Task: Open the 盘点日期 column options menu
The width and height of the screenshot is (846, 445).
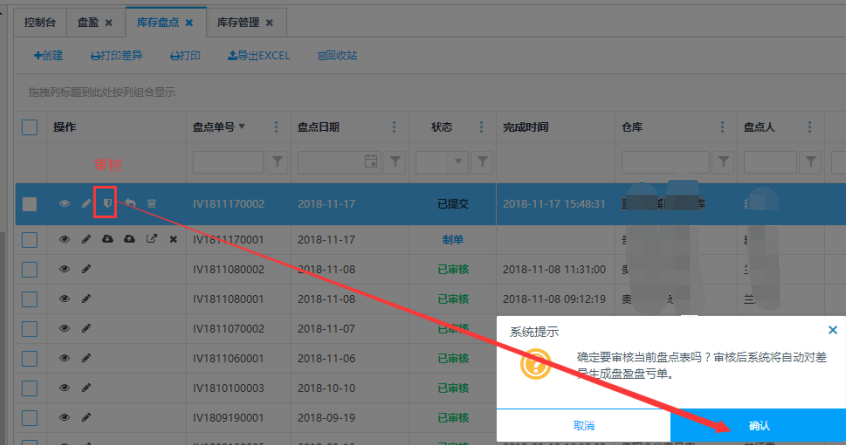Action: point(396,127)
